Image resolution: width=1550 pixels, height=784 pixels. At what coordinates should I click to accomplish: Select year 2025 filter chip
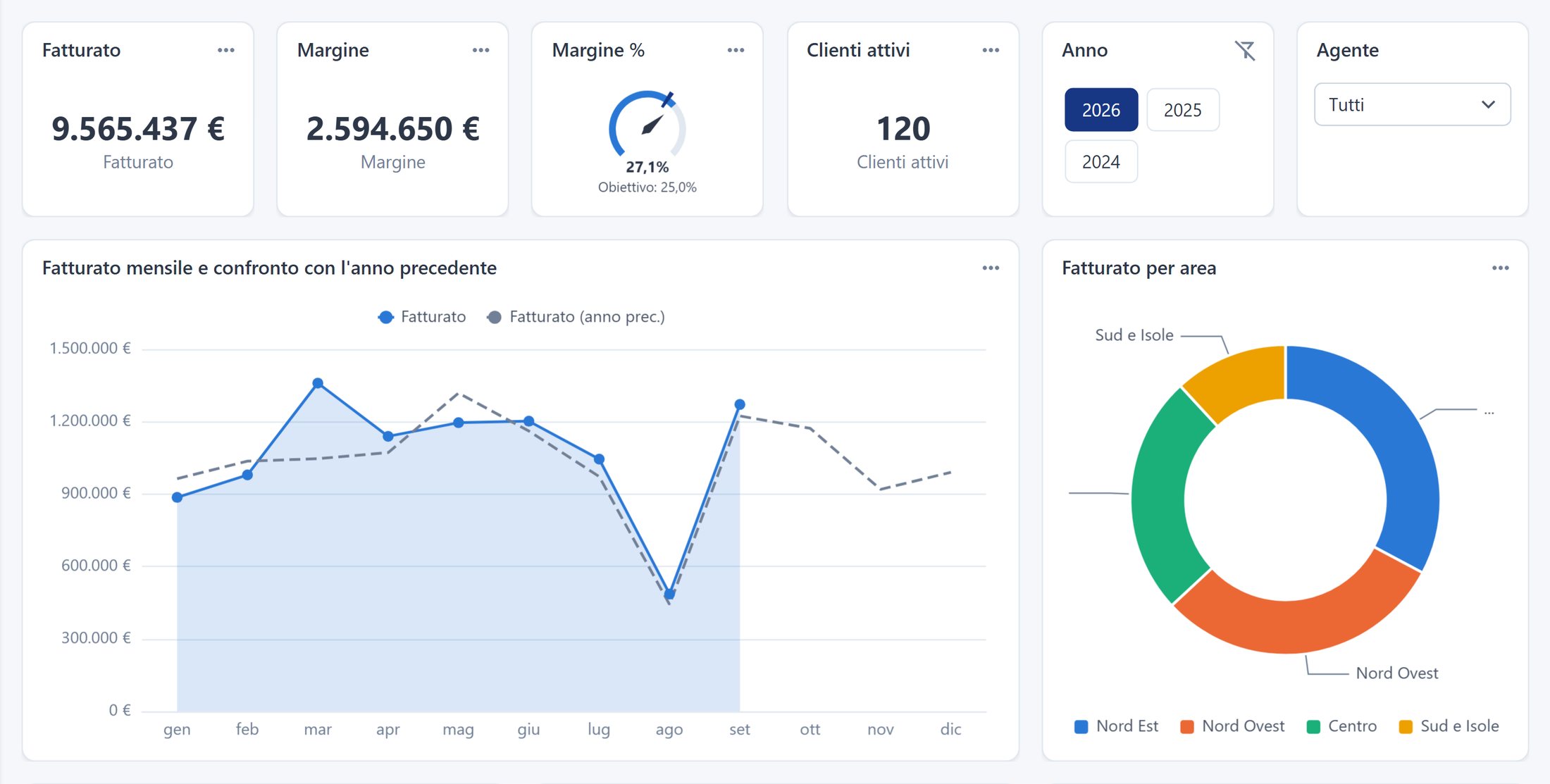click(x=1182, y=110)
